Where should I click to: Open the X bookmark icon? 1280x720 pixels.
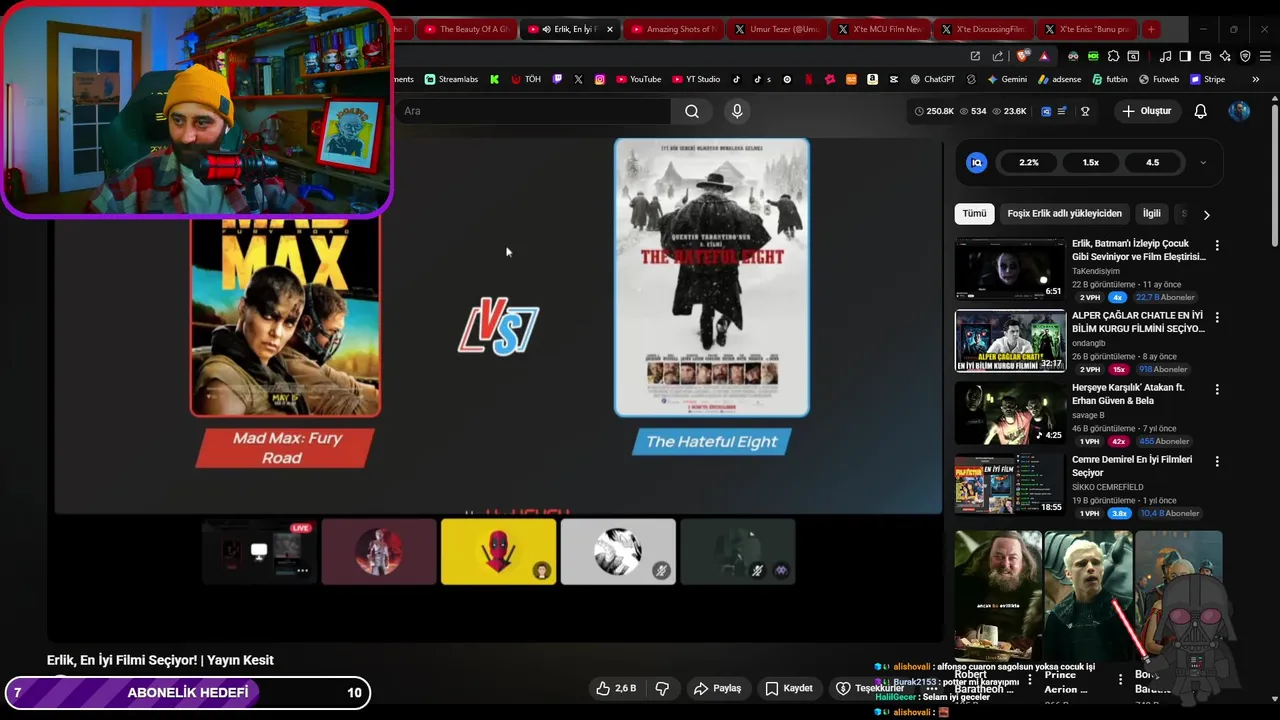[x=578, y=79]
